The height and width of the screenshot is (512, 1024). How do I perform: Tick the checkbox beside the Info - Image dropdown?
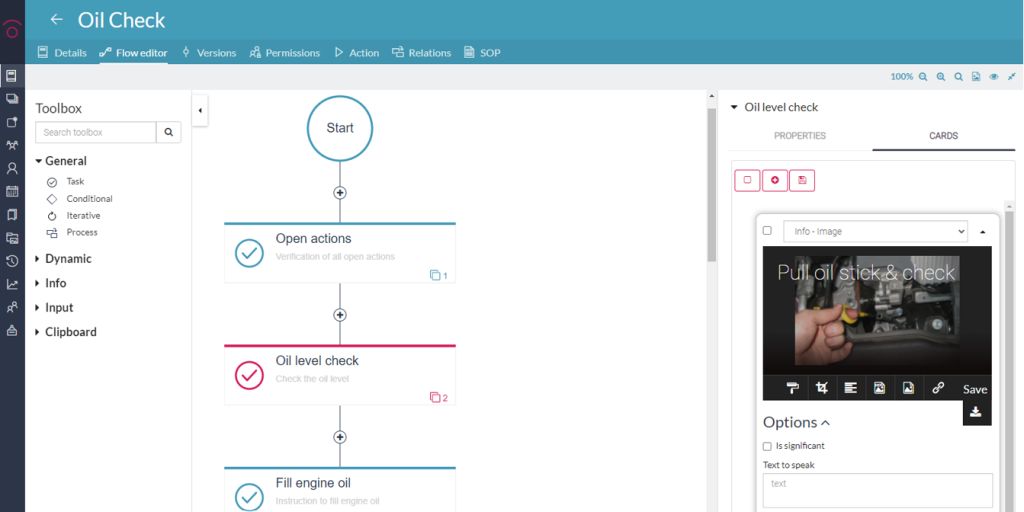coord(767,231)
